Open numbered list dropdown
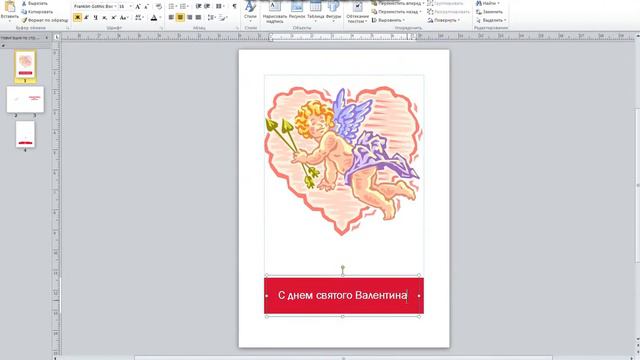Screen dimensions: 640x360 point(184,6)
